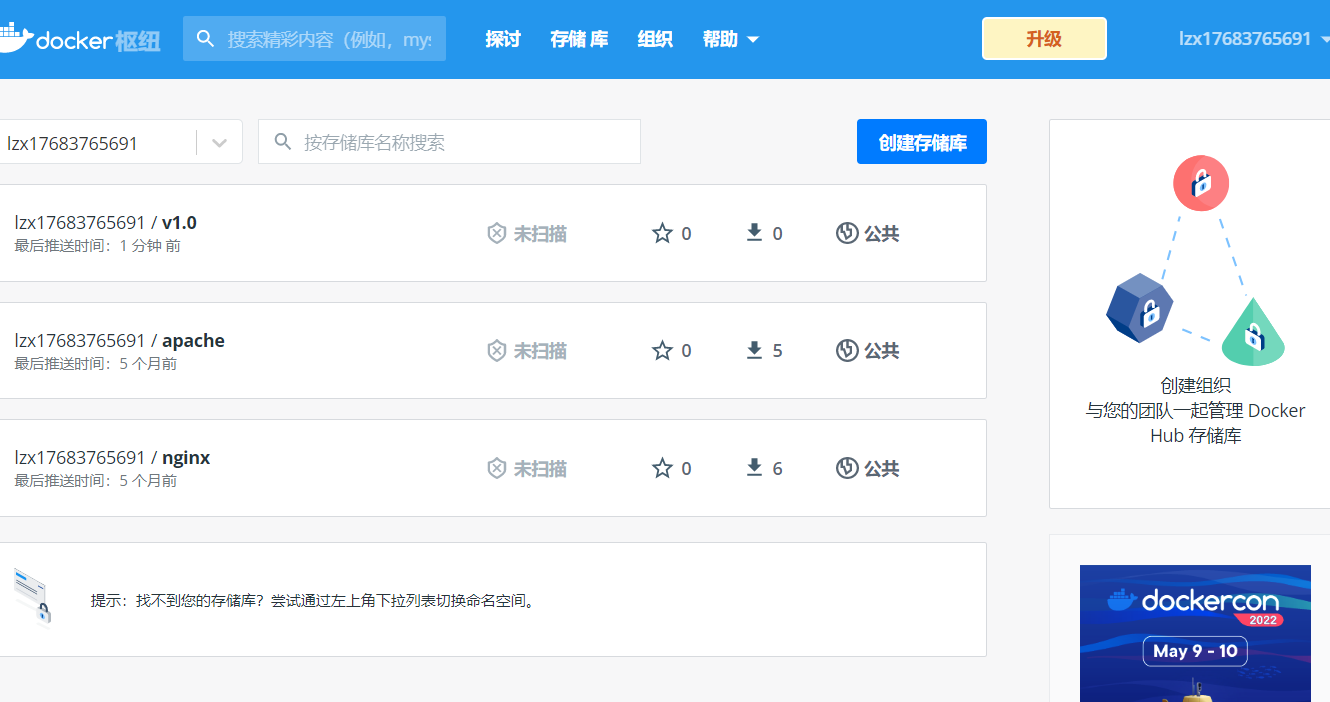The height and width of the screenshot is (702, 1330).
Task: Open the 帮助 help dropdown menu
Action: click(730, 39)
